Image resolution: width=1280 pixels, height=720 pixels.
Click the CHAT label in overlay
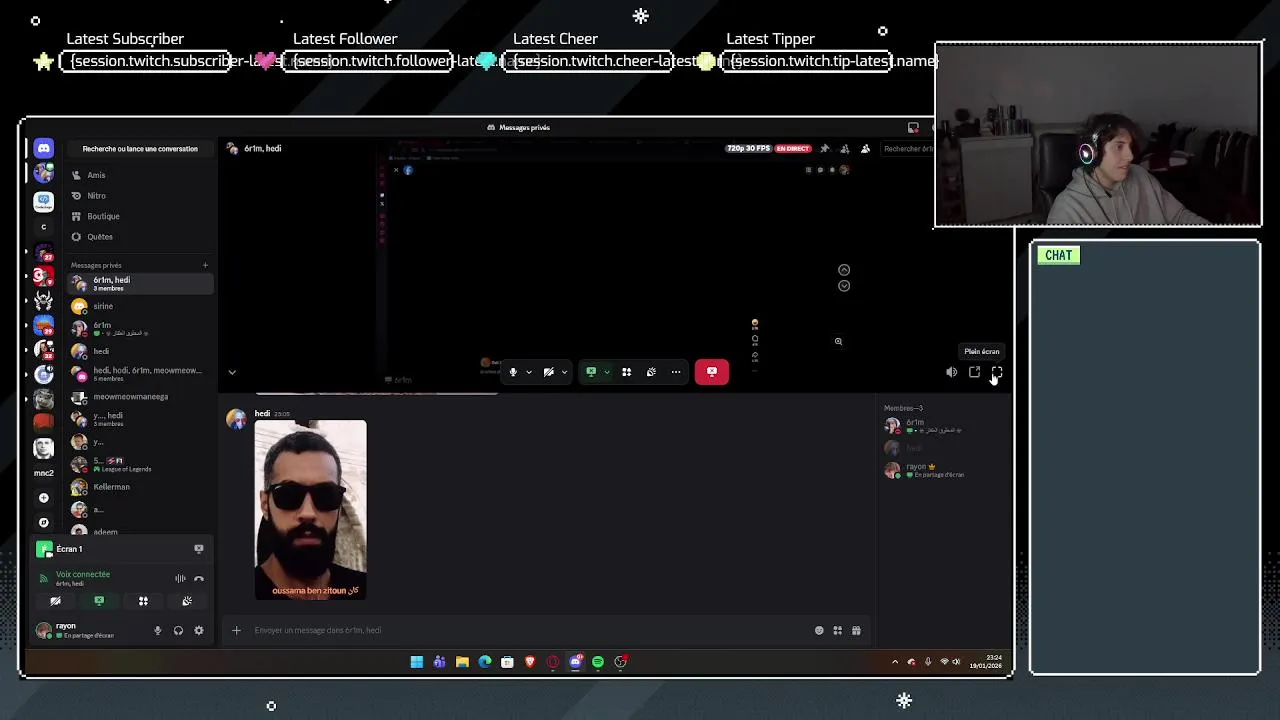pos(1058,255)
